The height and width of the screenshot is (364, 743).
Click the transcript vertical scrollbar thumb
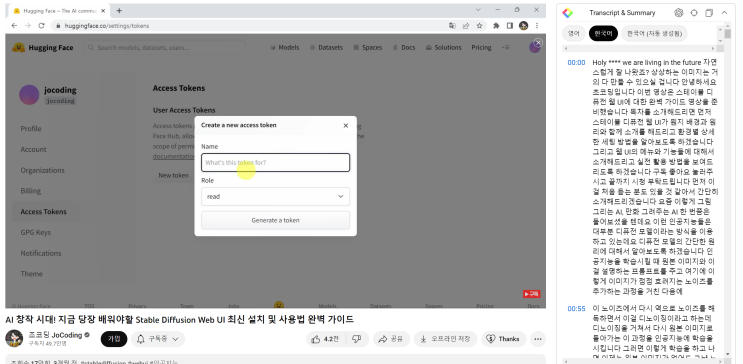pos(728,33)
